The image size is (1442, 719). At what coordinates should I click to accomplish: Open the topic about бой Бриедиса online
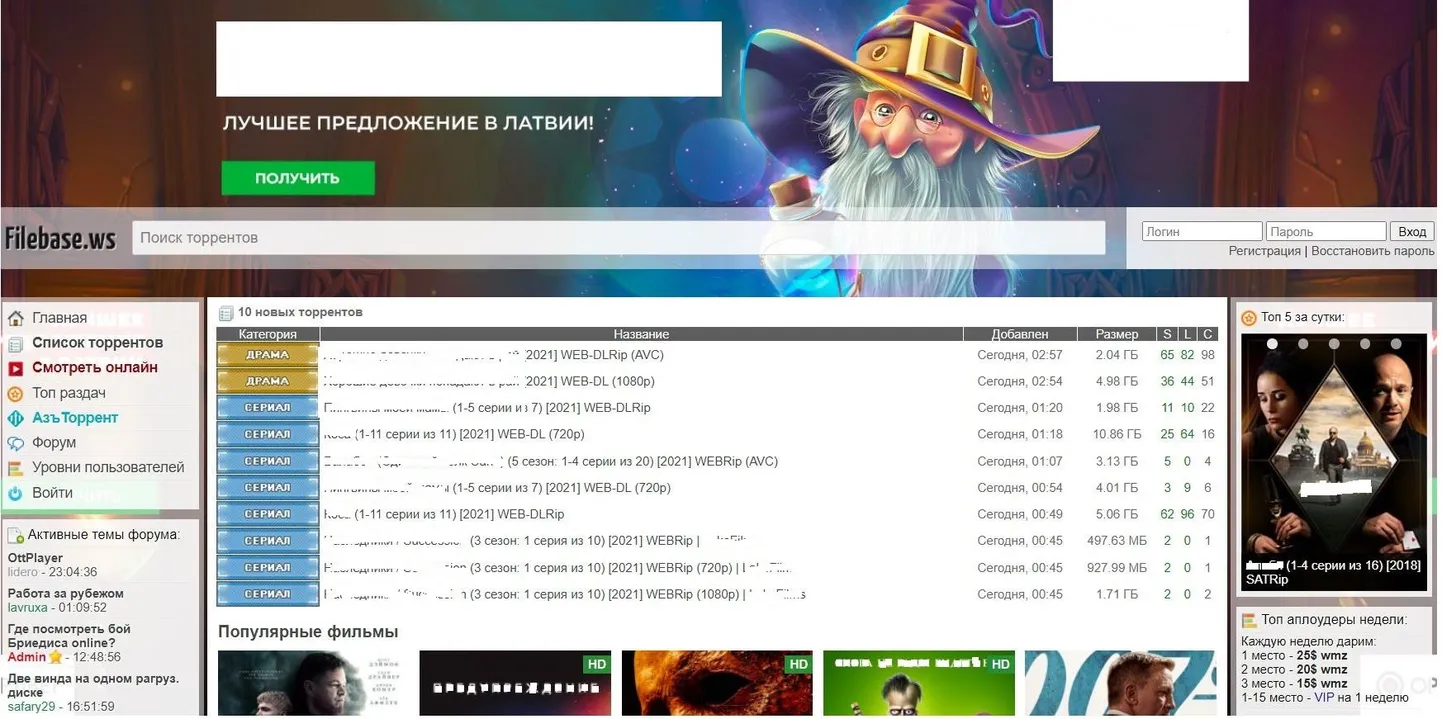(x=69, y=636)
